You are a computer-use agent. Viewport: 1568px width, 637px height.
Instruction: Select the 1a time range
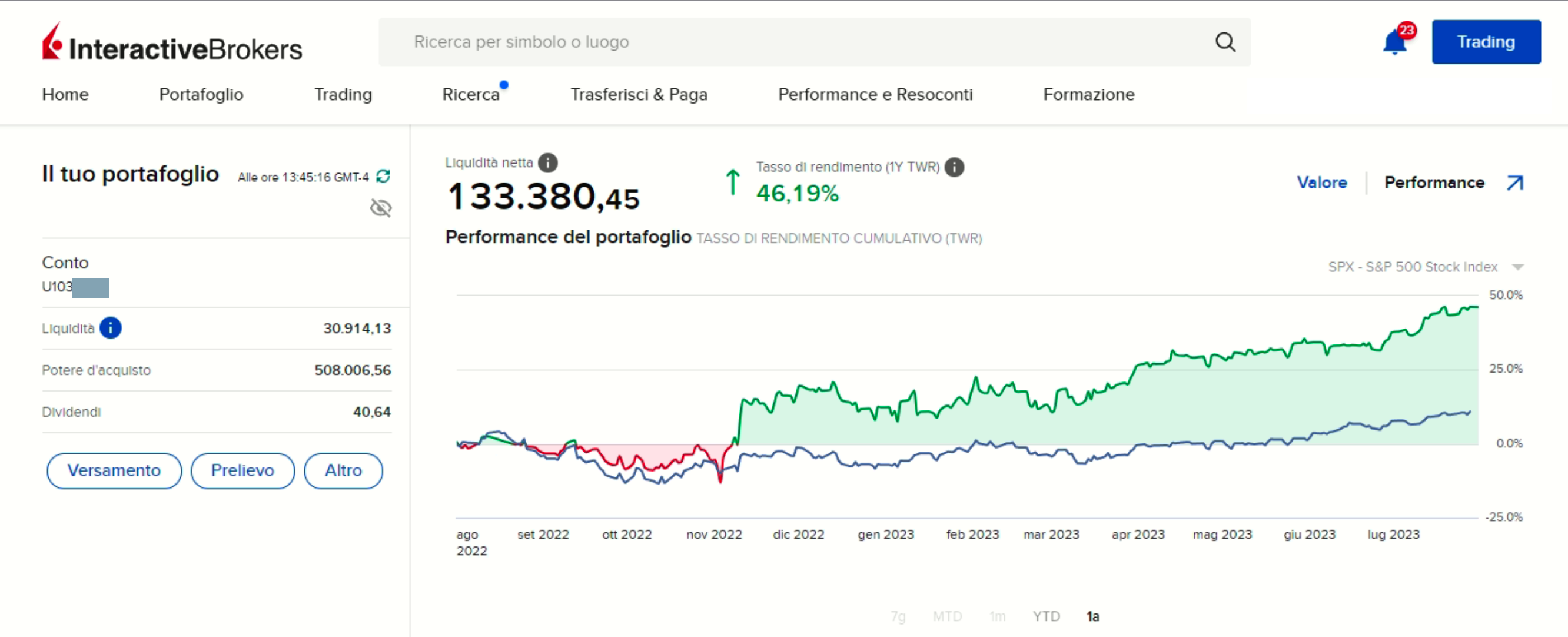coord(1093,616)
